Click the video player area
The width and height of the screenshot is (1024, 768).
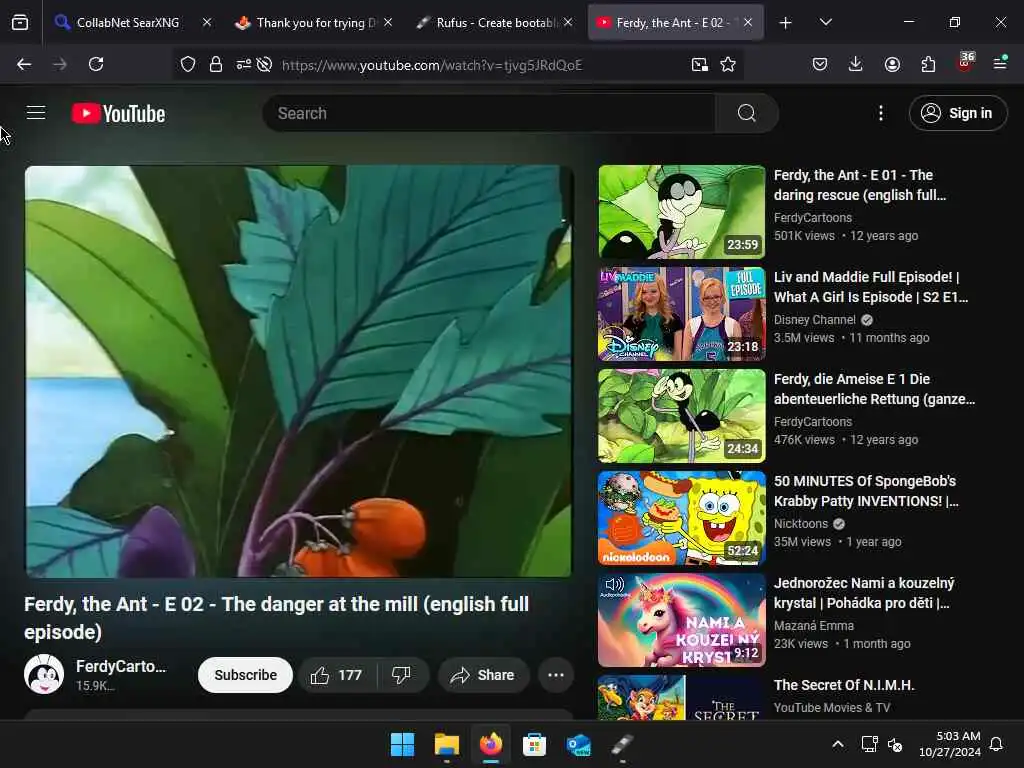click(298, 371)
